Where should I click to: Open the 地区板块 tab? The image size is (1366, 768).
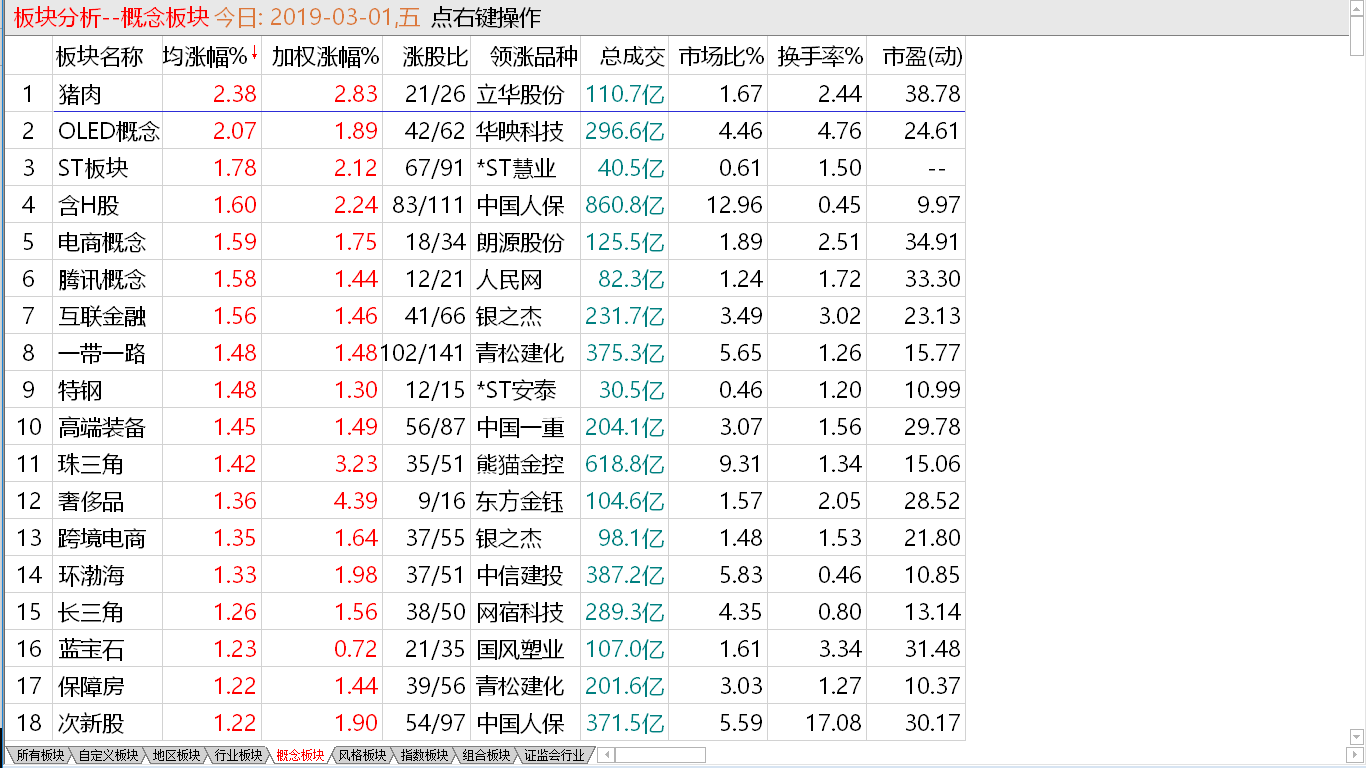(x=175, y=755)
